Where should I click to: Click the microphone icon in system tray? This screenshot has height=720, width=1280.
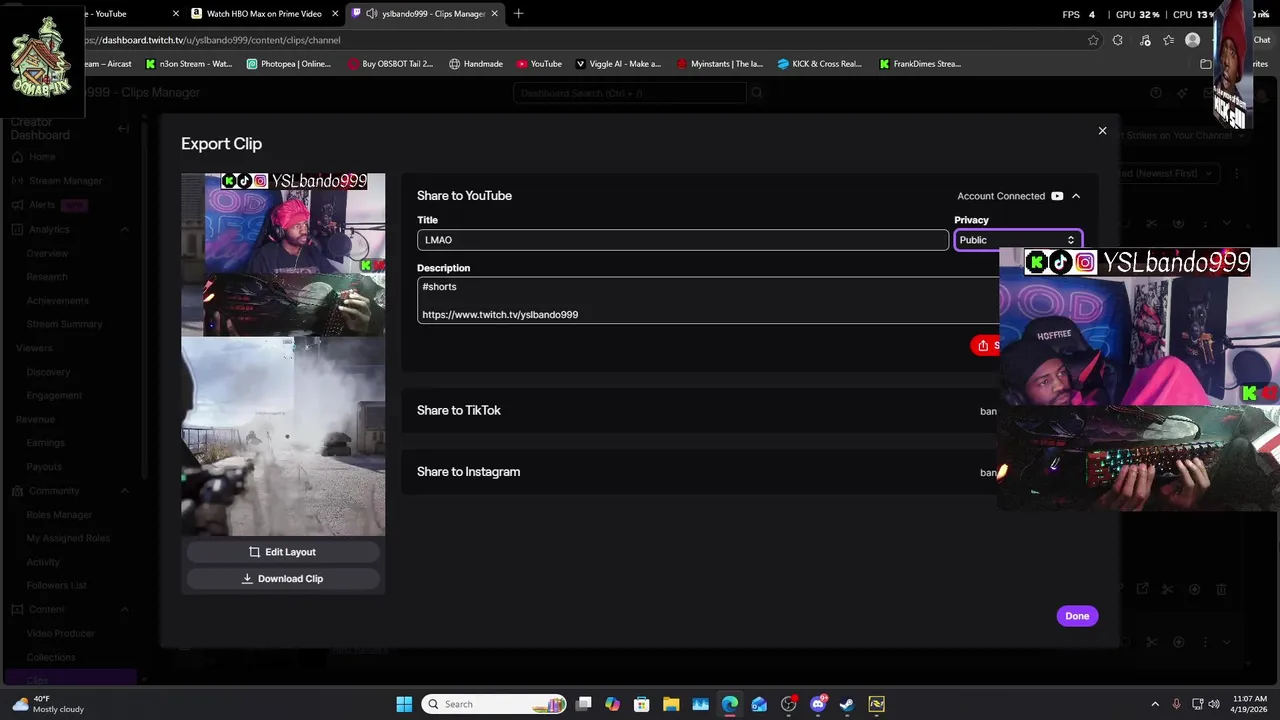[1176, 704]
